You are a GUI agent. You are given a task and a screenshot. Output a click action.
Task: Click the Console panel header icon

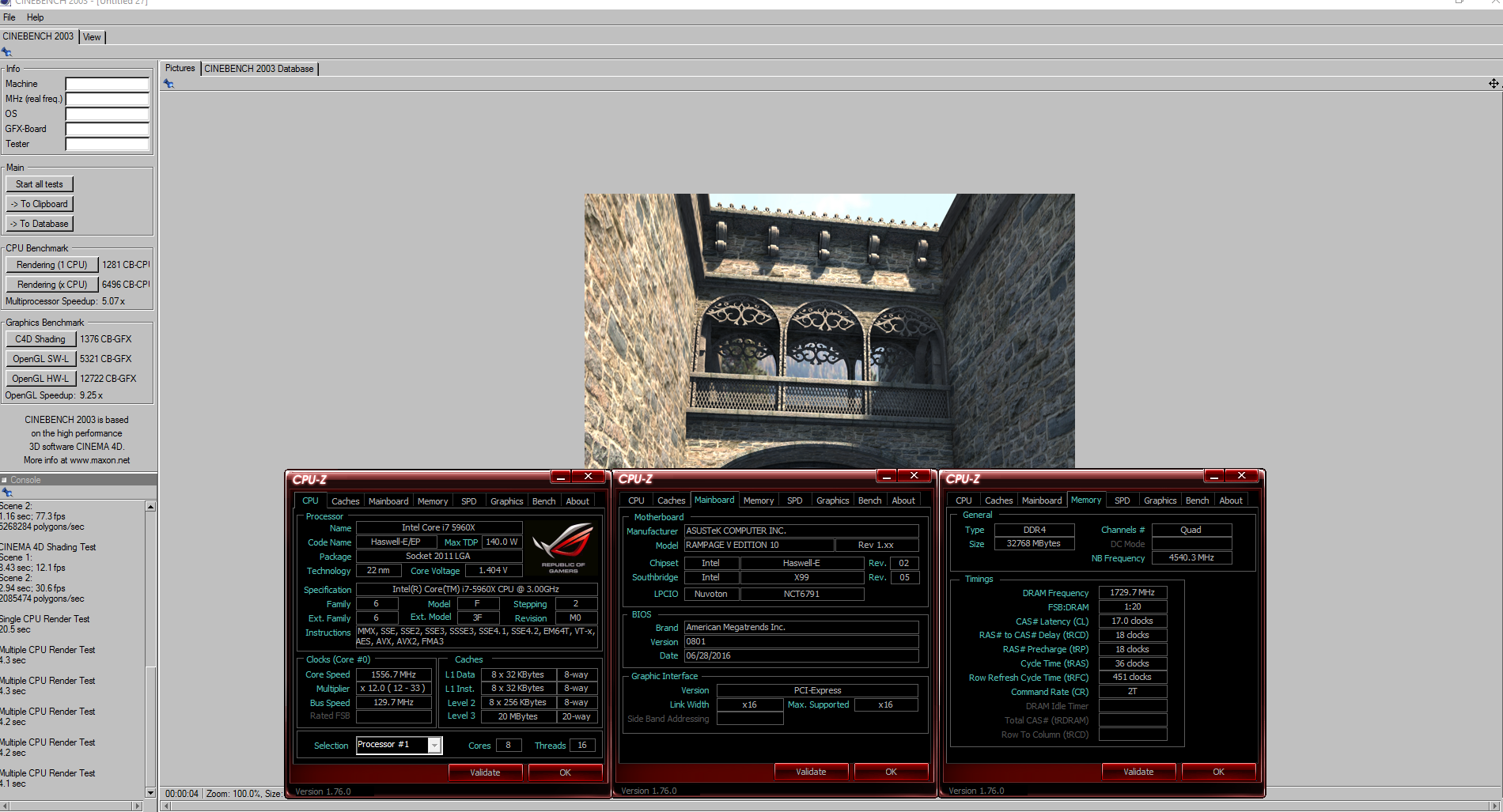4,480
